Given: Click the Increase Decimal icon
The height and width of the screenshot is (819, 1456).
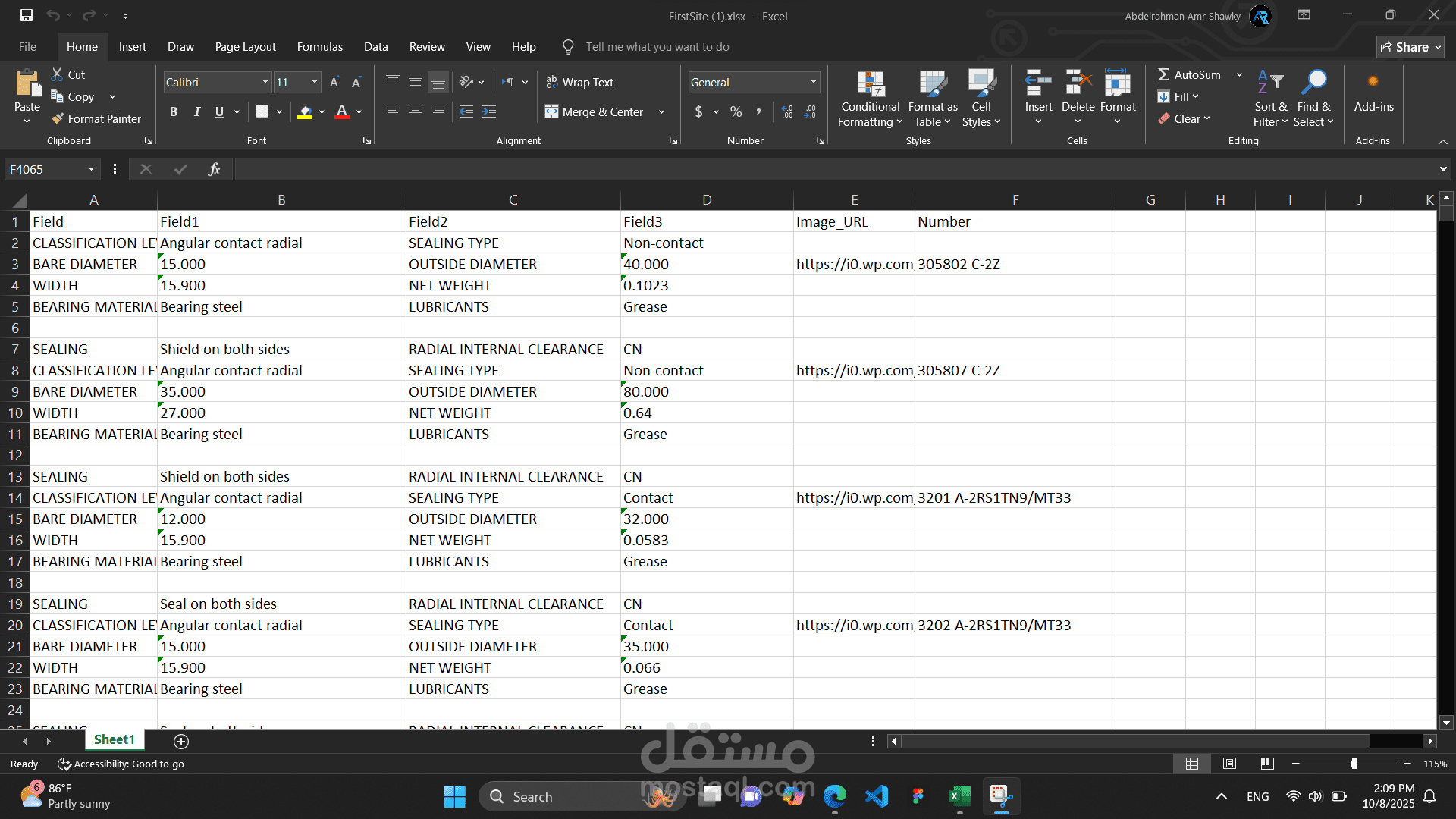Looking at the screenshot, I should tap(787, 111).
